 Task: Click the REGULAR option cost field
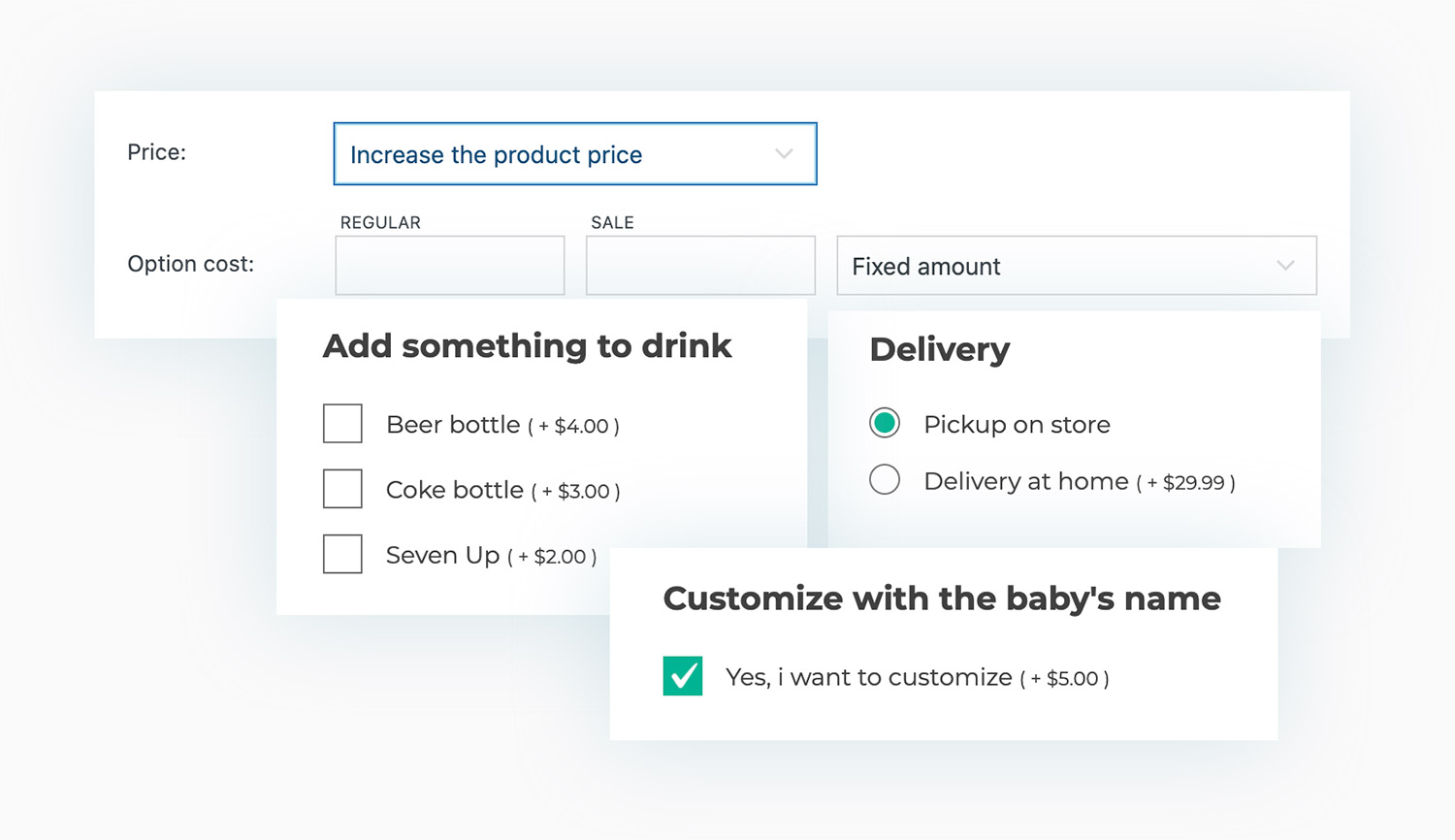(449, 266)
